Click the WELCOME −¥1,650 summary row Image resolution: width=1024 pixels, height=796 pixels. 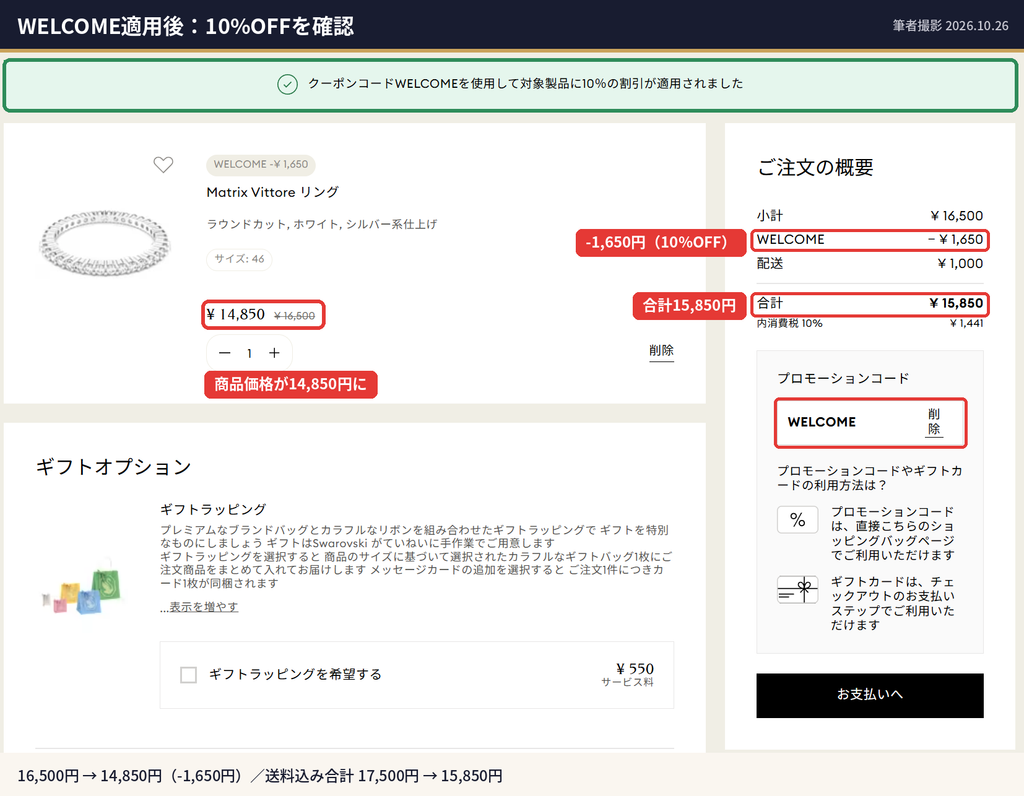[870, 240]
